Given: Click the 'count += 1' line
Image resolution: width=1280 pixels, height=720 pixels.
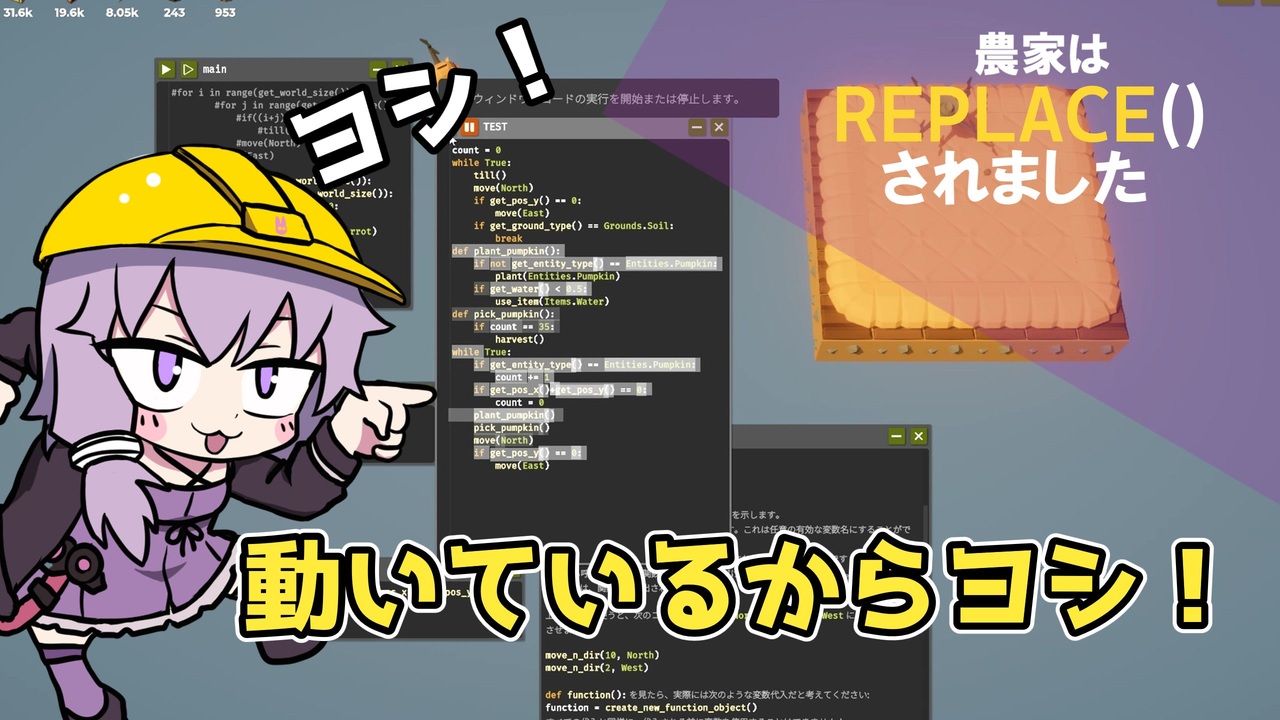Looking at the screenshot, I should (522, 377).
